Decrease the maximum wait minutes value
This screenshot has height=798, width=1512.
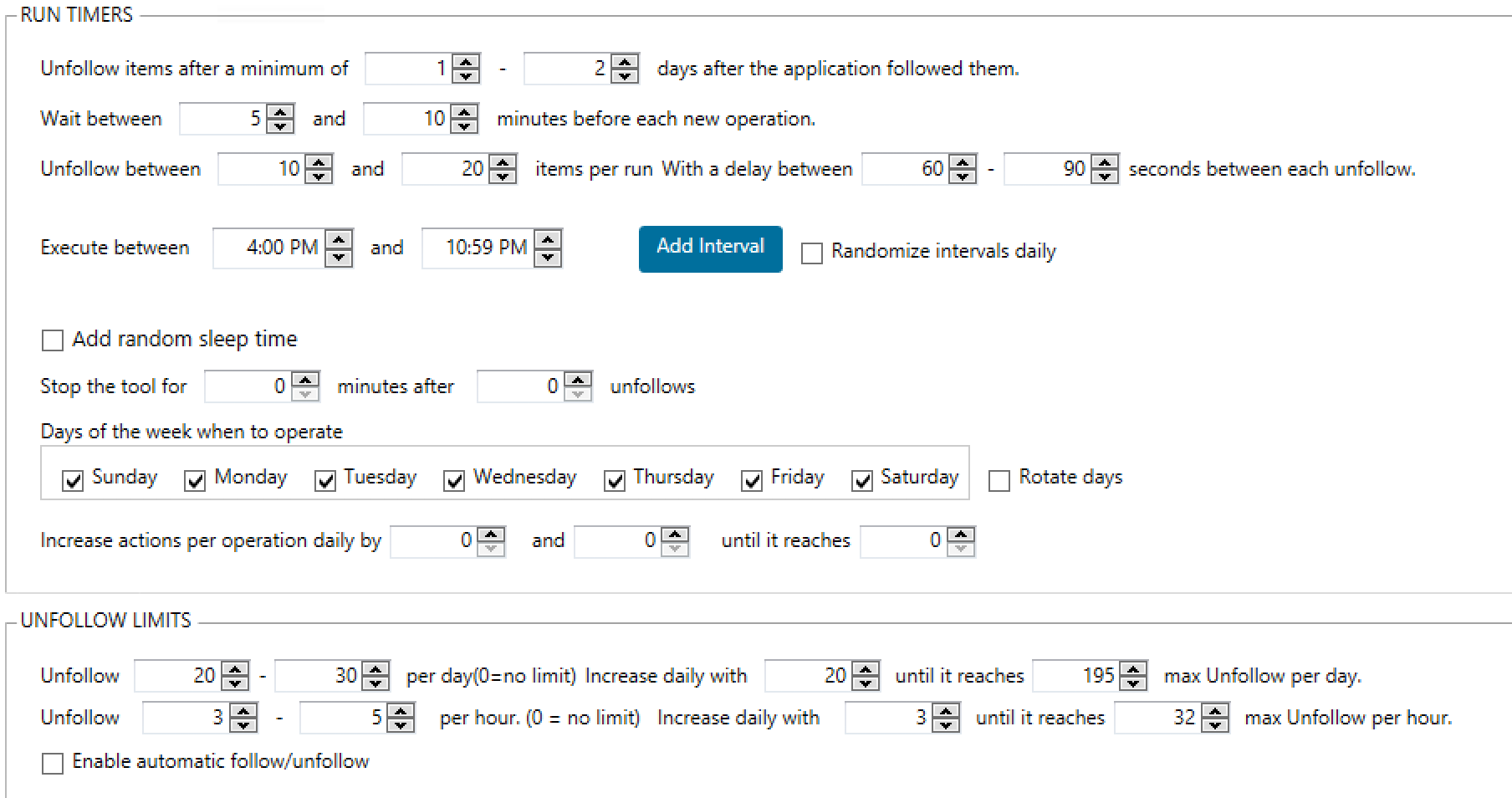tap(464, 126)
